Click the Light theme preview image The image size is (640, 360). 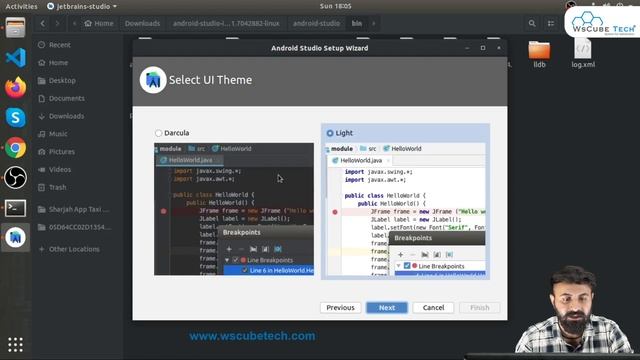pyautogui.click(x=405, y=209)
